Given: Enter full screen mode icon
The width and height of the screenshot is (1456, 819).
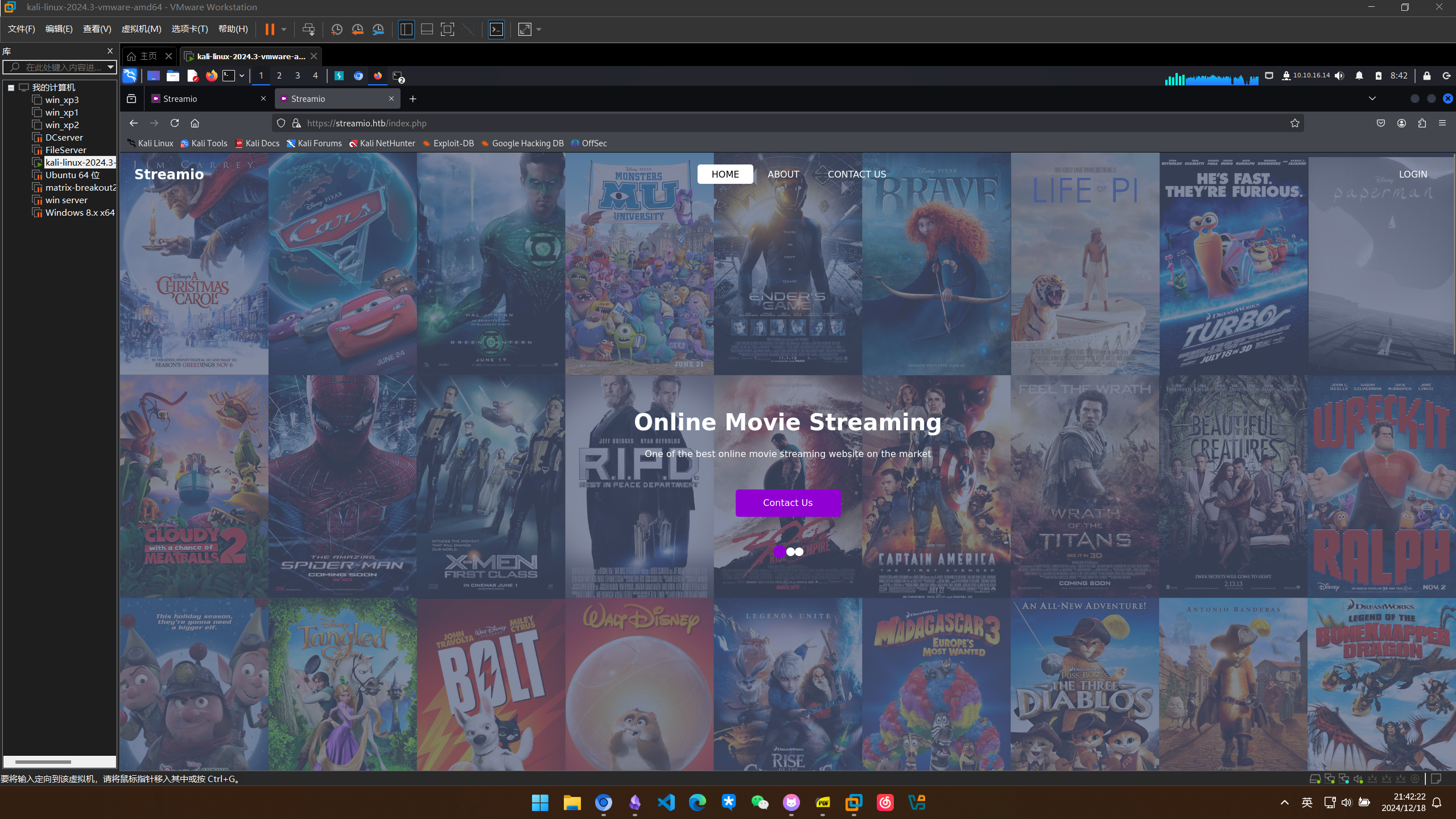Looking at the screenshot, I should 447,30.
